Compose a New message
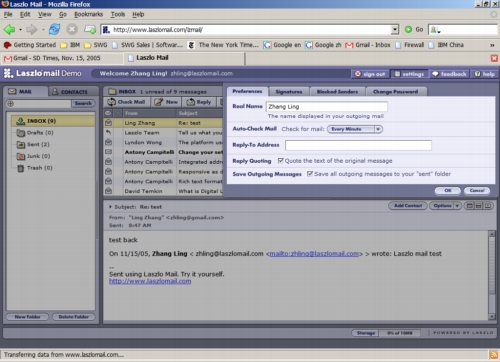500x362 pixels. pyautogui.click(x=166, y=102)
